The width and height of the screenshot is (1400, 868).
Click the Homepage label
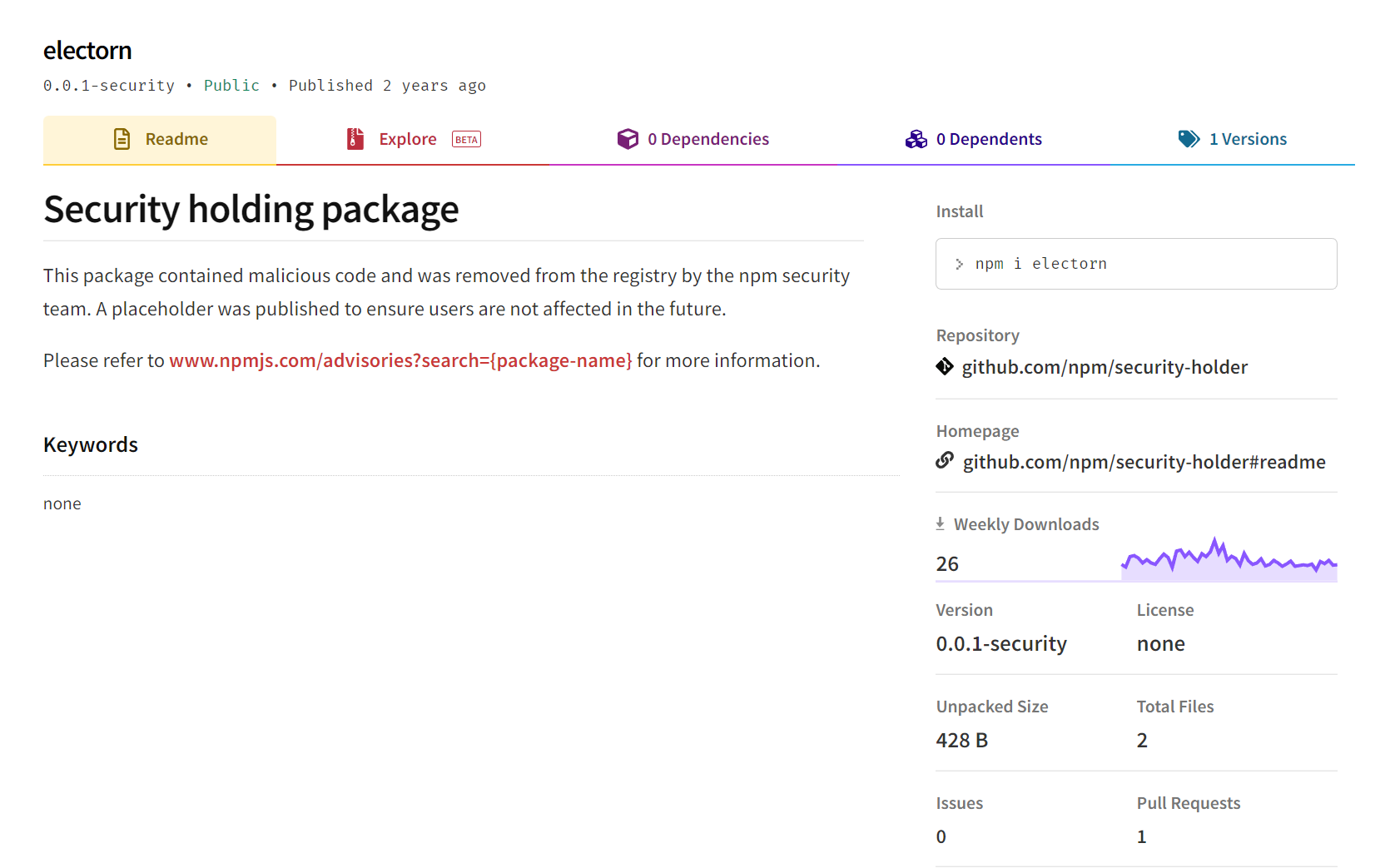click(x=978, y=431)
